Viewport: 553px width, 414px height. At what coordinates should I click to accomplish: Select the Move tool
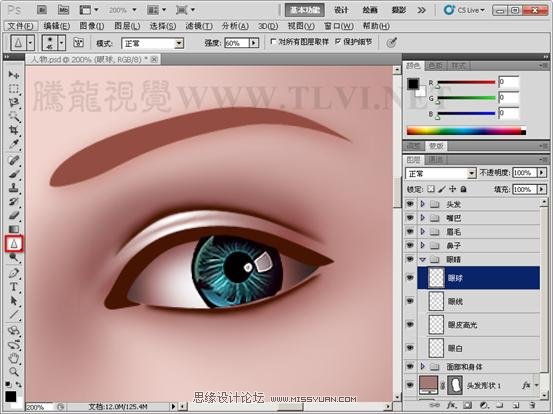pos(14,74)
